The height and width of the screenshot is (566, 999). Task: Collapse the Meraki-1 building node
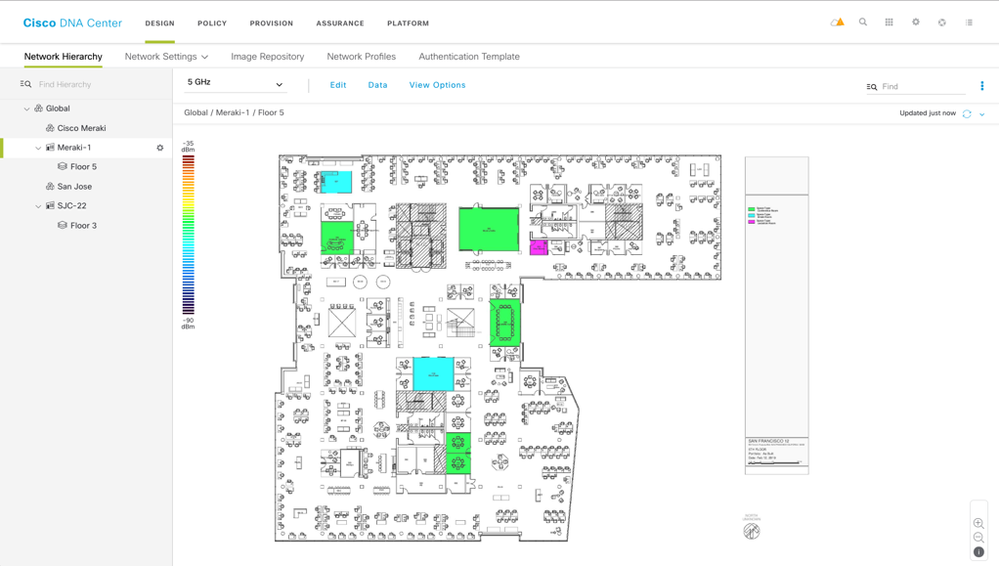[38, 148]
